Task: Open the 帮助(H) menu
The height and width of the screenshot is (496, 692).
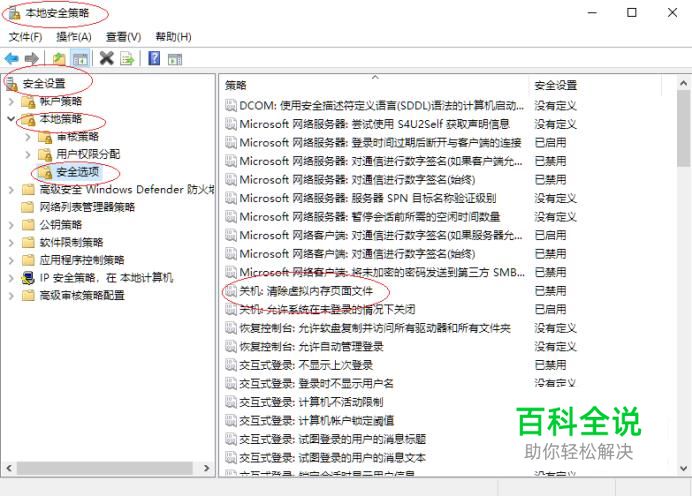Action: pos(173,37)
